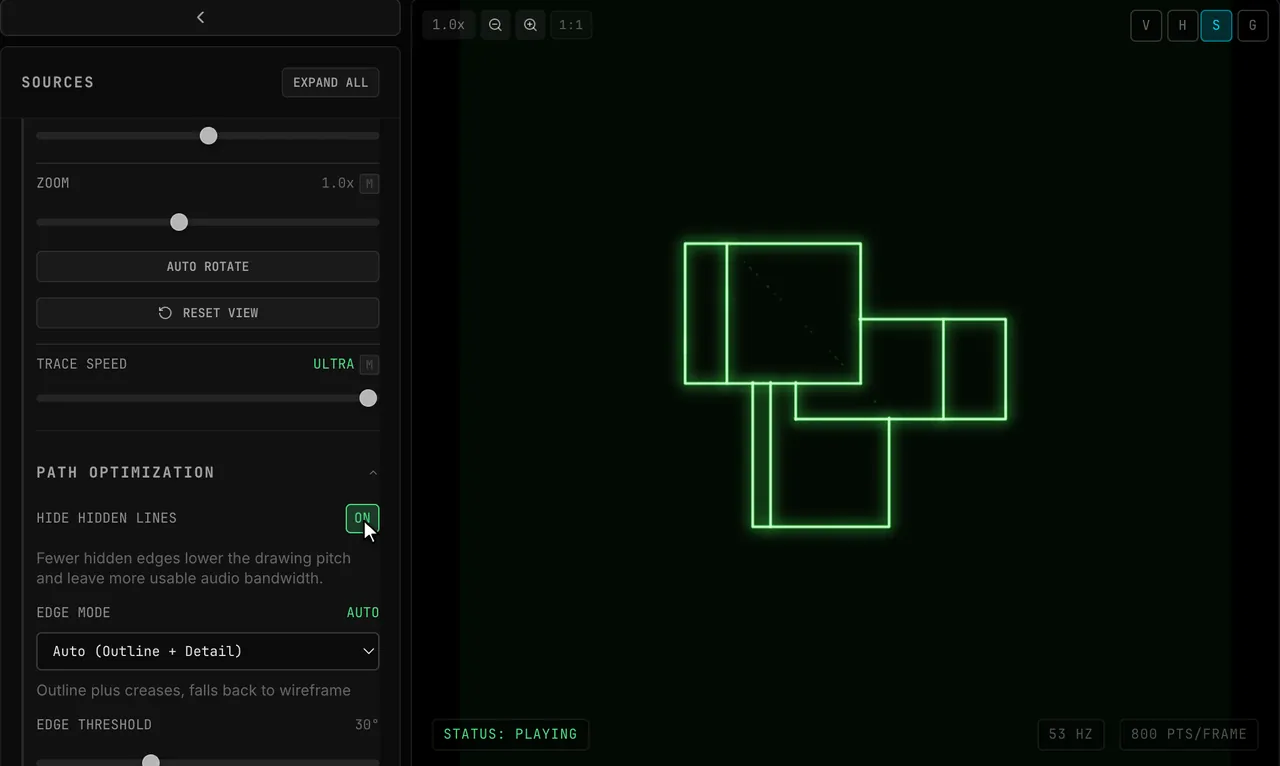Screen dimensions: 1280x766
Task: Select the S view mode
Action: pos(1216,26)
